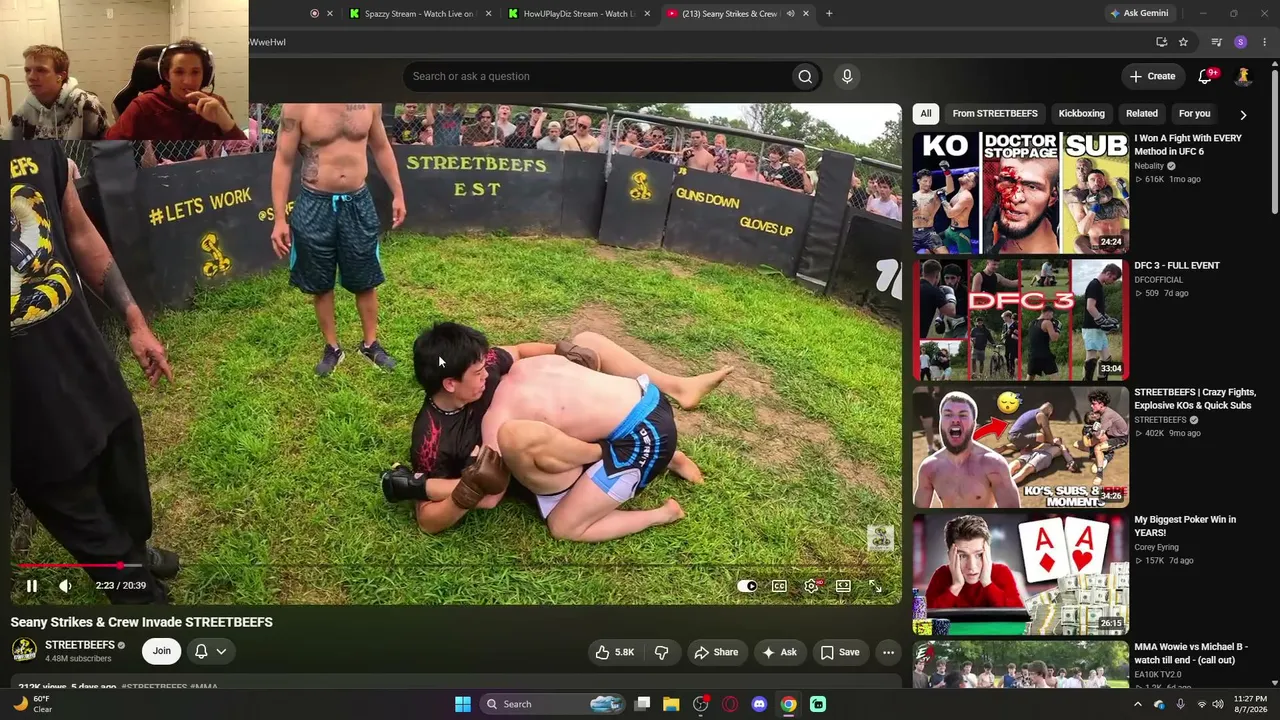Mute the video volume
This screenshot has width=1280, height=720.
(65, 586)
